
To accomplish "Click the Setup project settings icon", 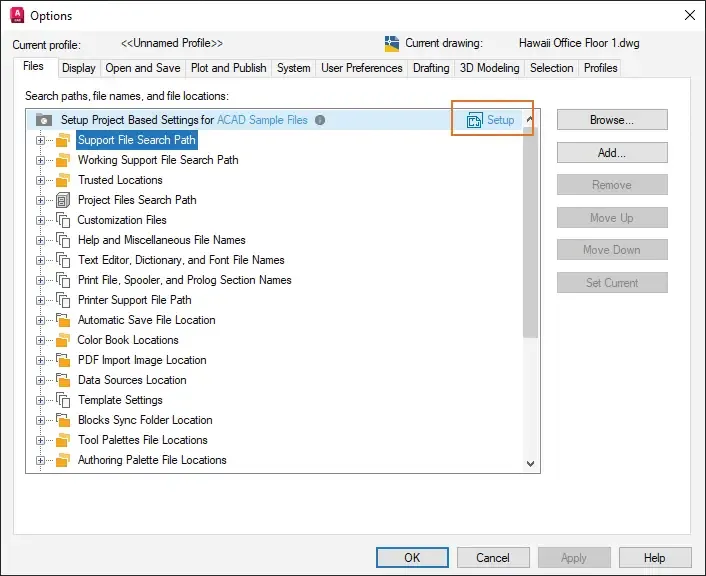I will tap(474, 120).
